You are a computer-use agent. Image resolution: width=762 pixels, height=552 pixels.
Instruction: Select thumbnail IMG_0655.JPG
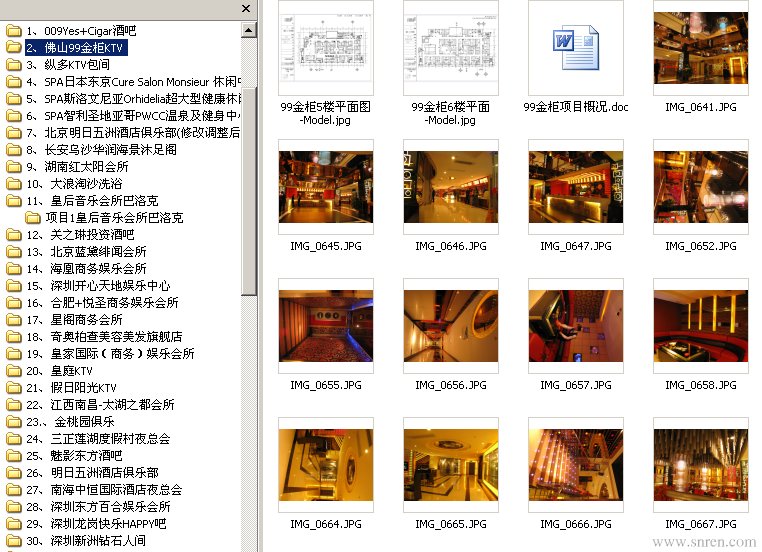326,326
